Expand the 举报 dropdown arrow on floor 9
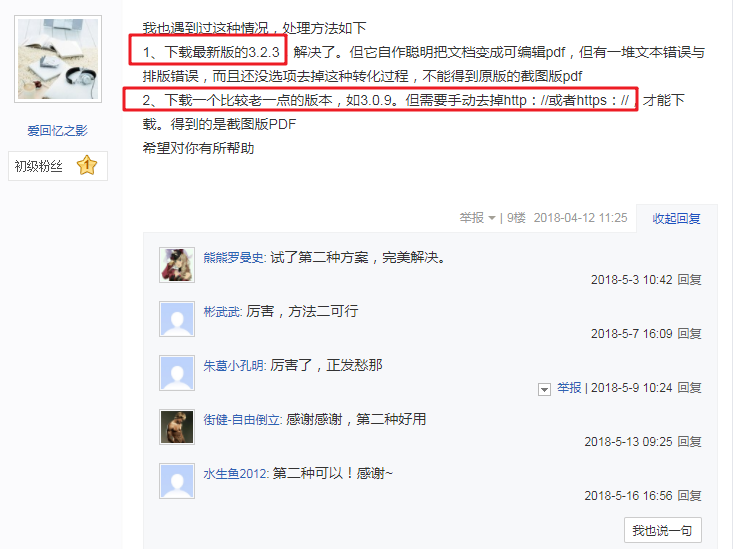Screen dimensions: 733x549 pyautogui.click(x=492, y=218)
